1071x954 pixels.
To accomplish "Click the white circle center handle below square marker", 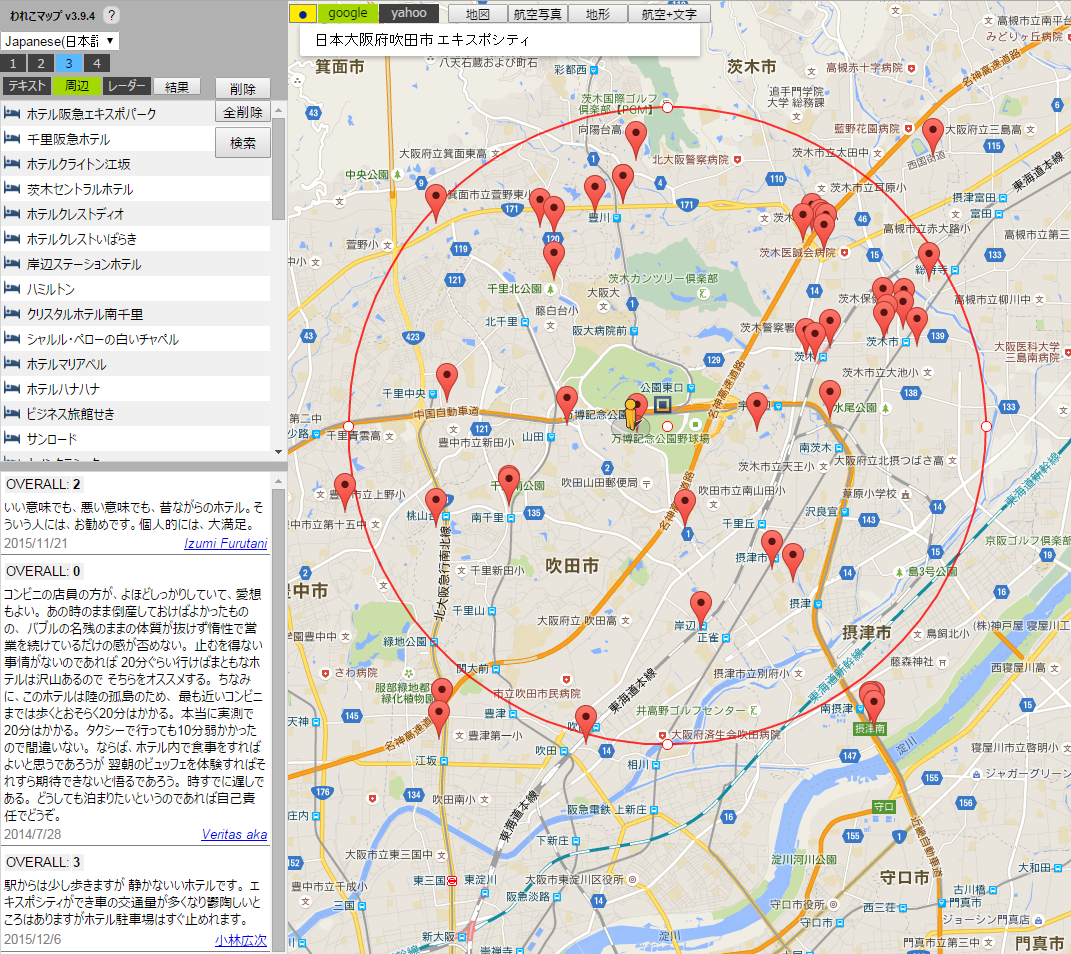I will (x=667, y=426).
